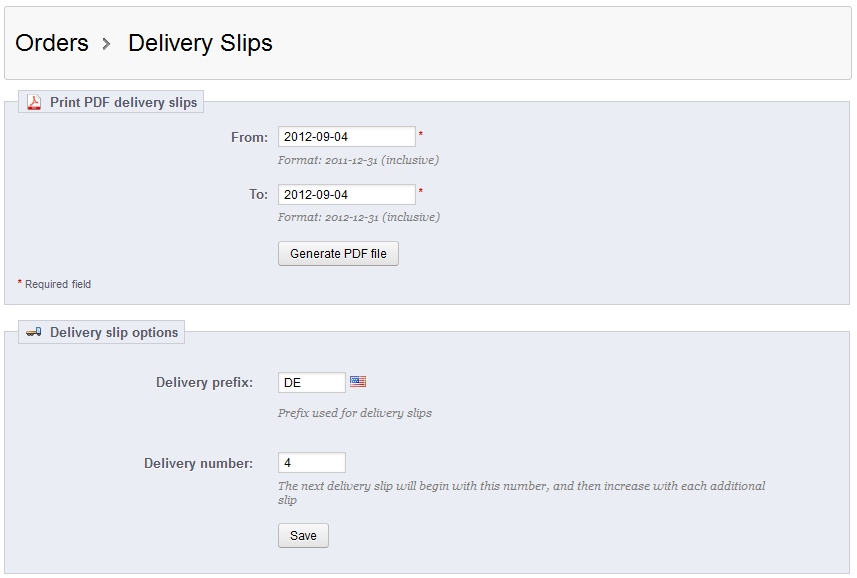Click the breadcrumb arrow after Orders
Screen dimensions: 857x578
[107, 44]
